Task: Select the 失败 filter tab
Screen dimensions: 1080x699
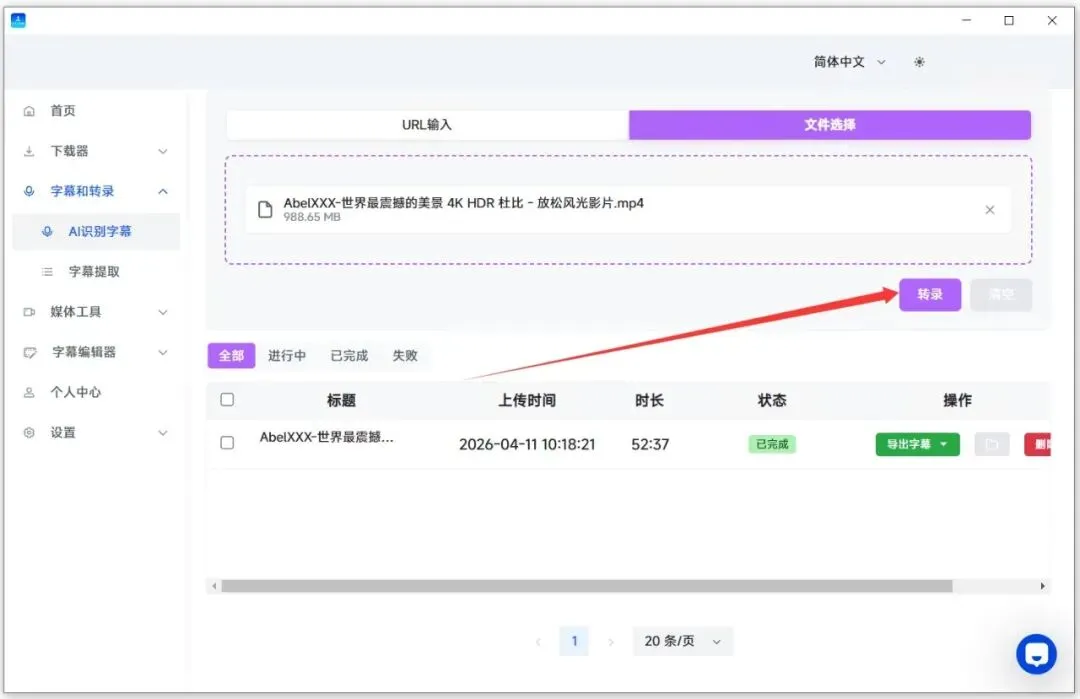Action: 405,355
